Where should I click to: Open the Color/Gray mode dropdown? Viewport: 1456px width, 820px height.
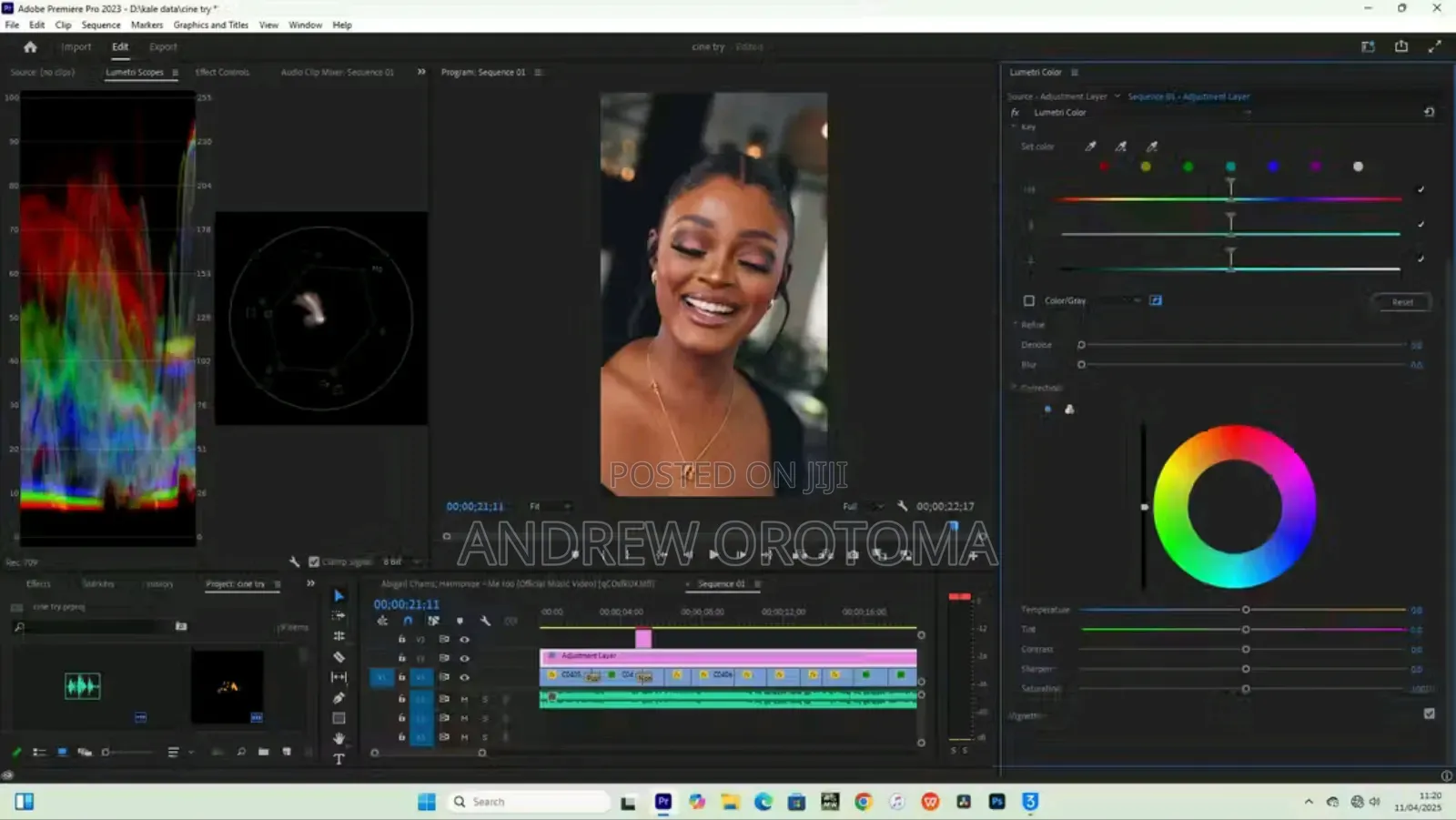(1119, 300)
